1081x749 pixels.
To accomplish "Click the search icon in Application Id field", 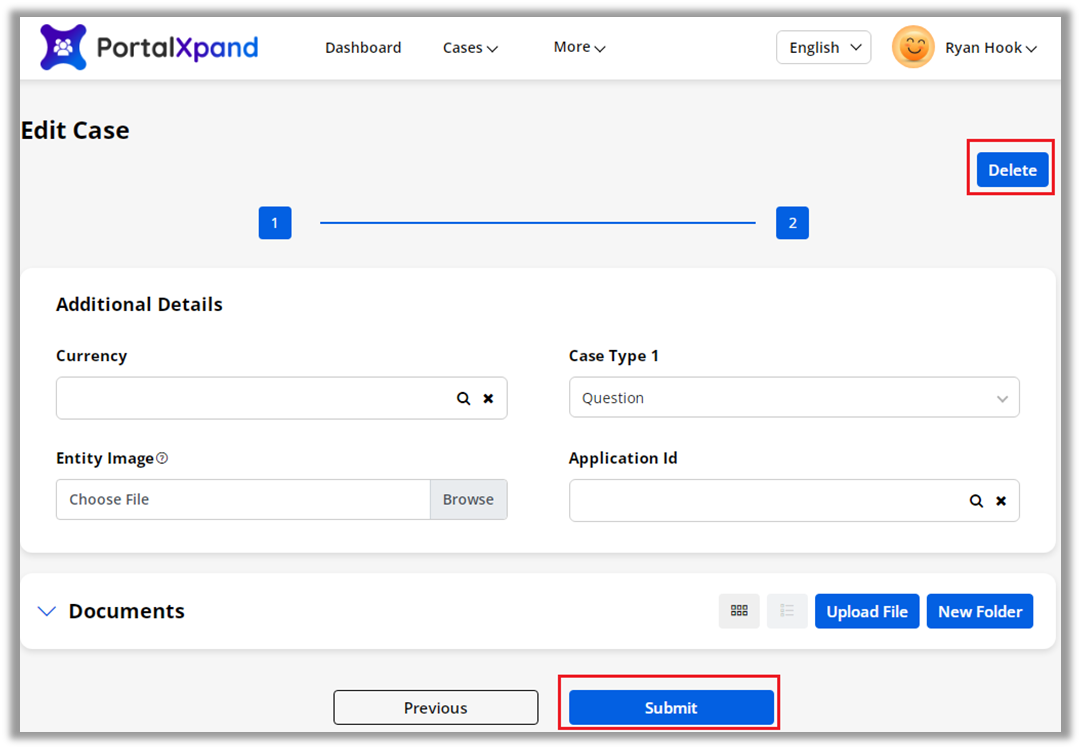I will (x=976, y=501).
